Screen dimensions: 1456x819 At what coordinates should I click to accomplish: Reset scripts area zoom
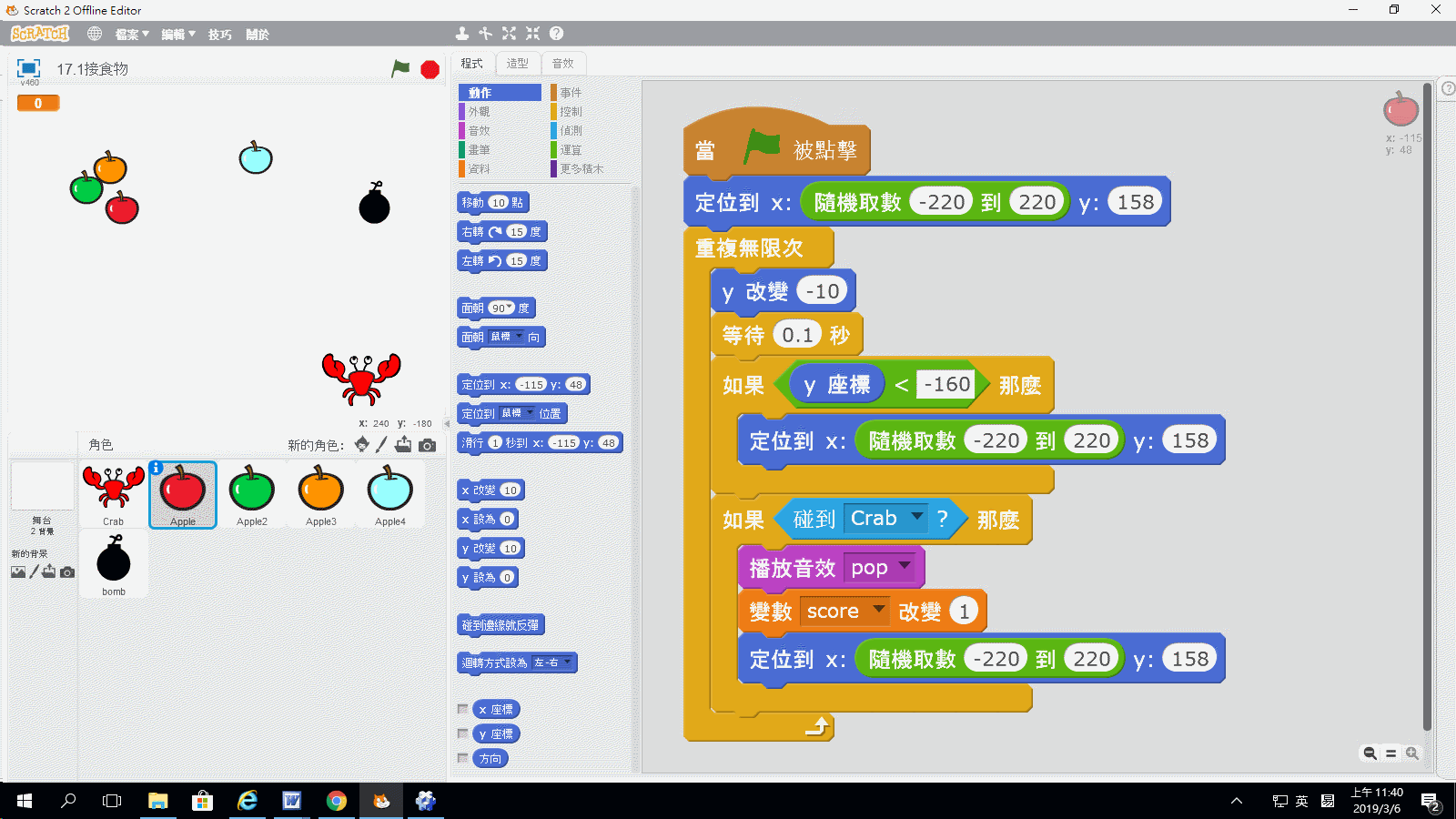pos(1390,753)
